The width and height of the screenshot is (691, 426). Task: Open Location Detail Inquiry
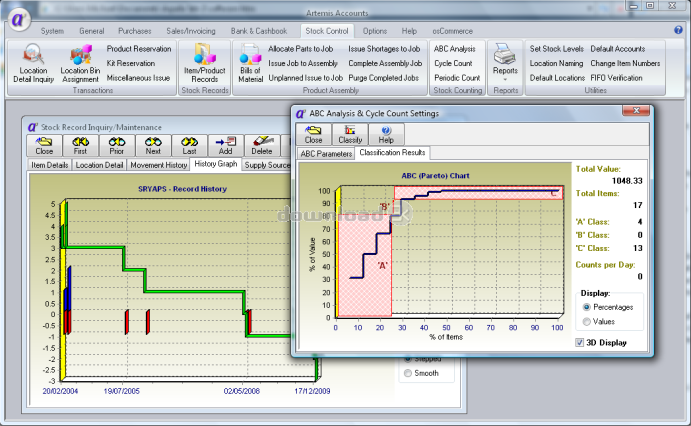[x=33, y=63]
